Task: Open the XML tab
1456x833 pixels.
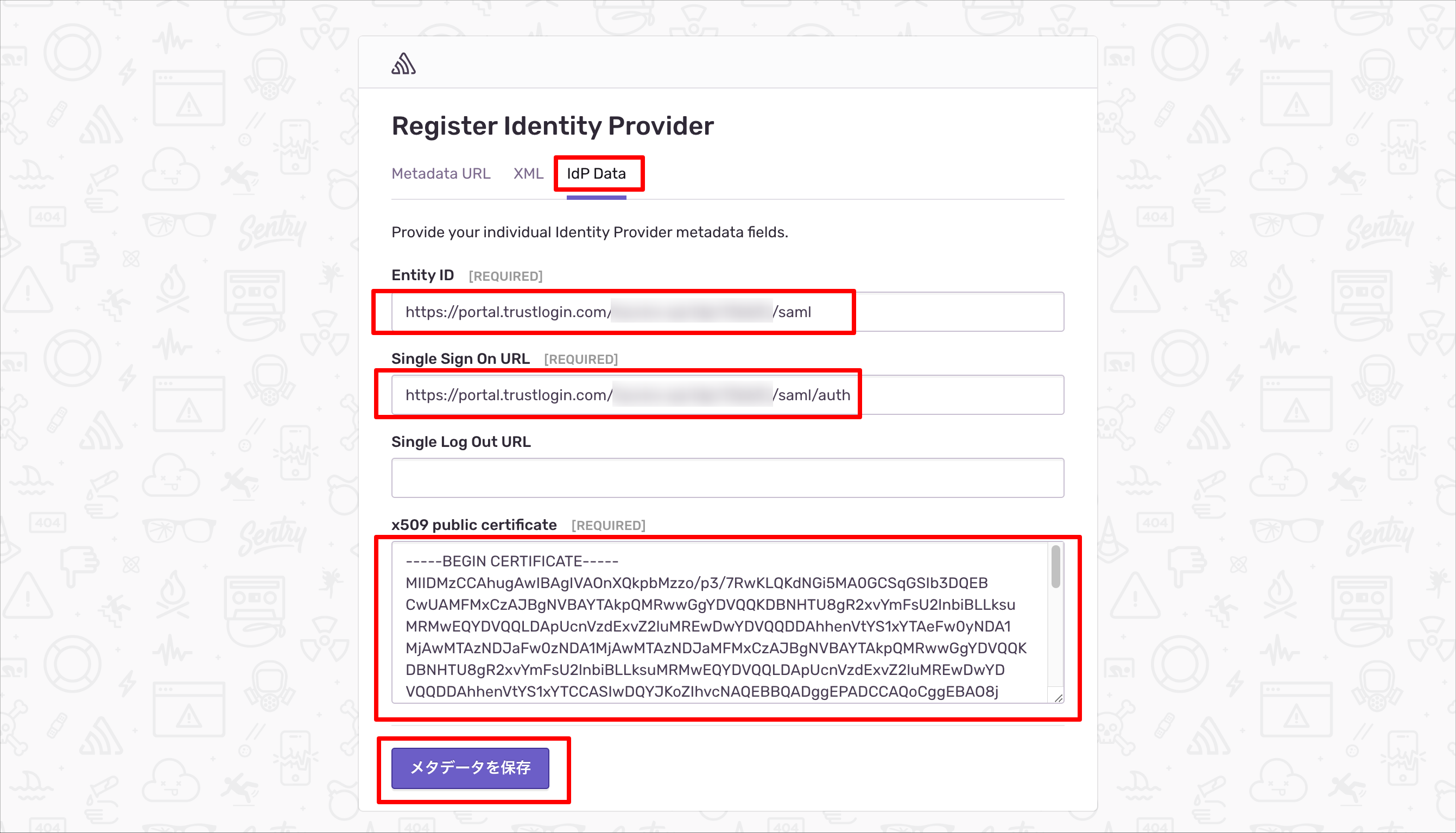Action: [x=528, y=173]
